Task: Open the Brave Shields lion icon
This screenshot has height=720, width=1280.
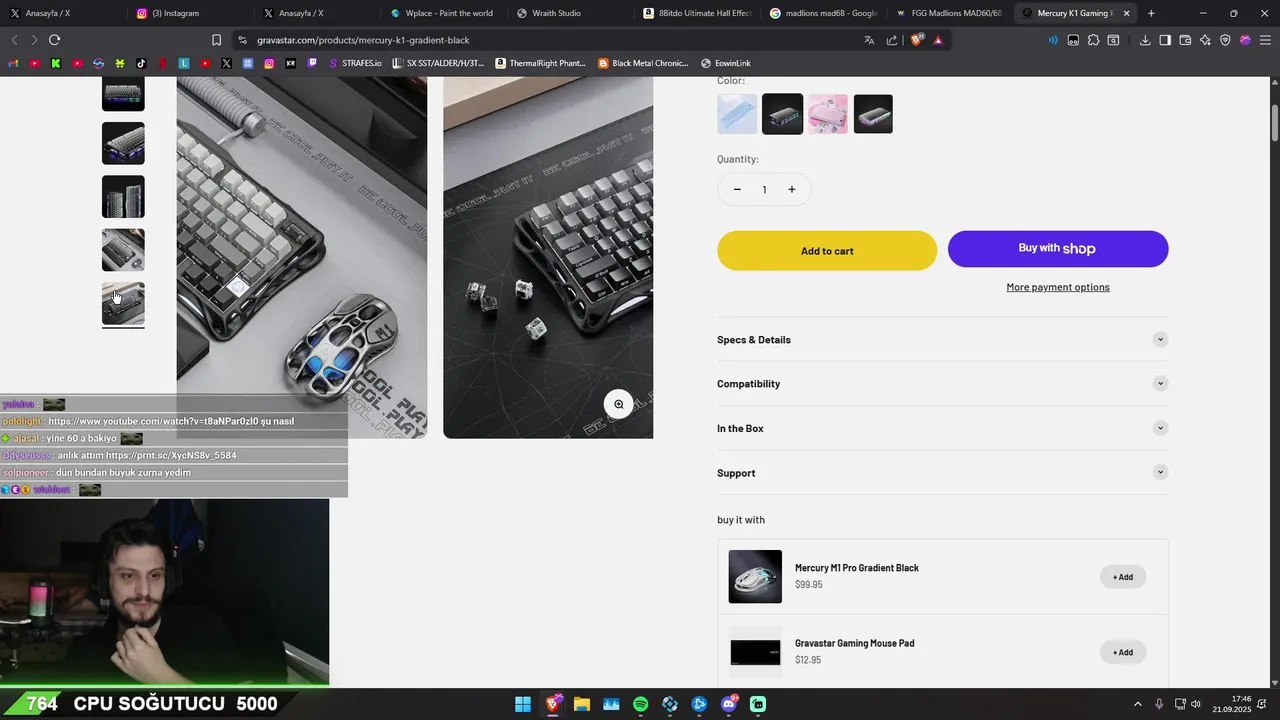Action: click(916, 40)
